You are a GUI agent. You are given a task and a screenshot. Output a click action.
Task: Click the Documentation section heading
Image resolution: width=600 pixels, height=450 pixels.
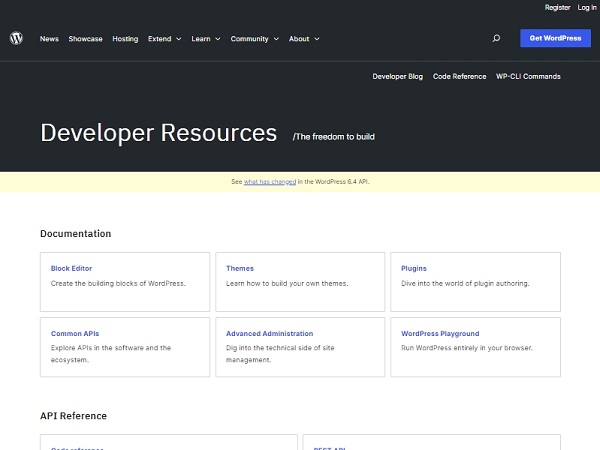pyautogui.click(x=76, y=233)
